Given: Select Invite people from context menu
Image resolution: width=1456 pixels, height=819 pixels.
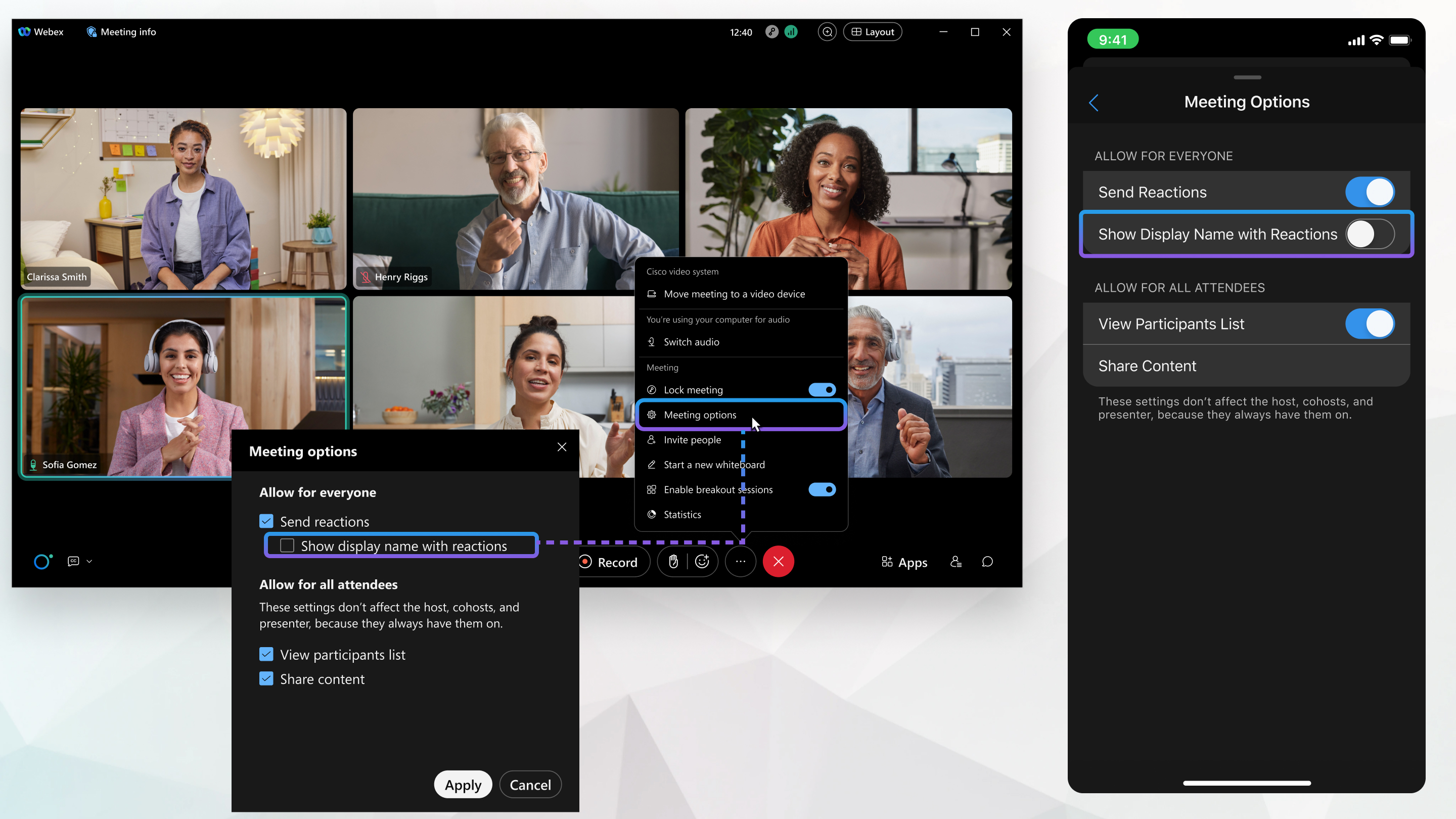Looking at the screenshot, I should click(692, 439).
